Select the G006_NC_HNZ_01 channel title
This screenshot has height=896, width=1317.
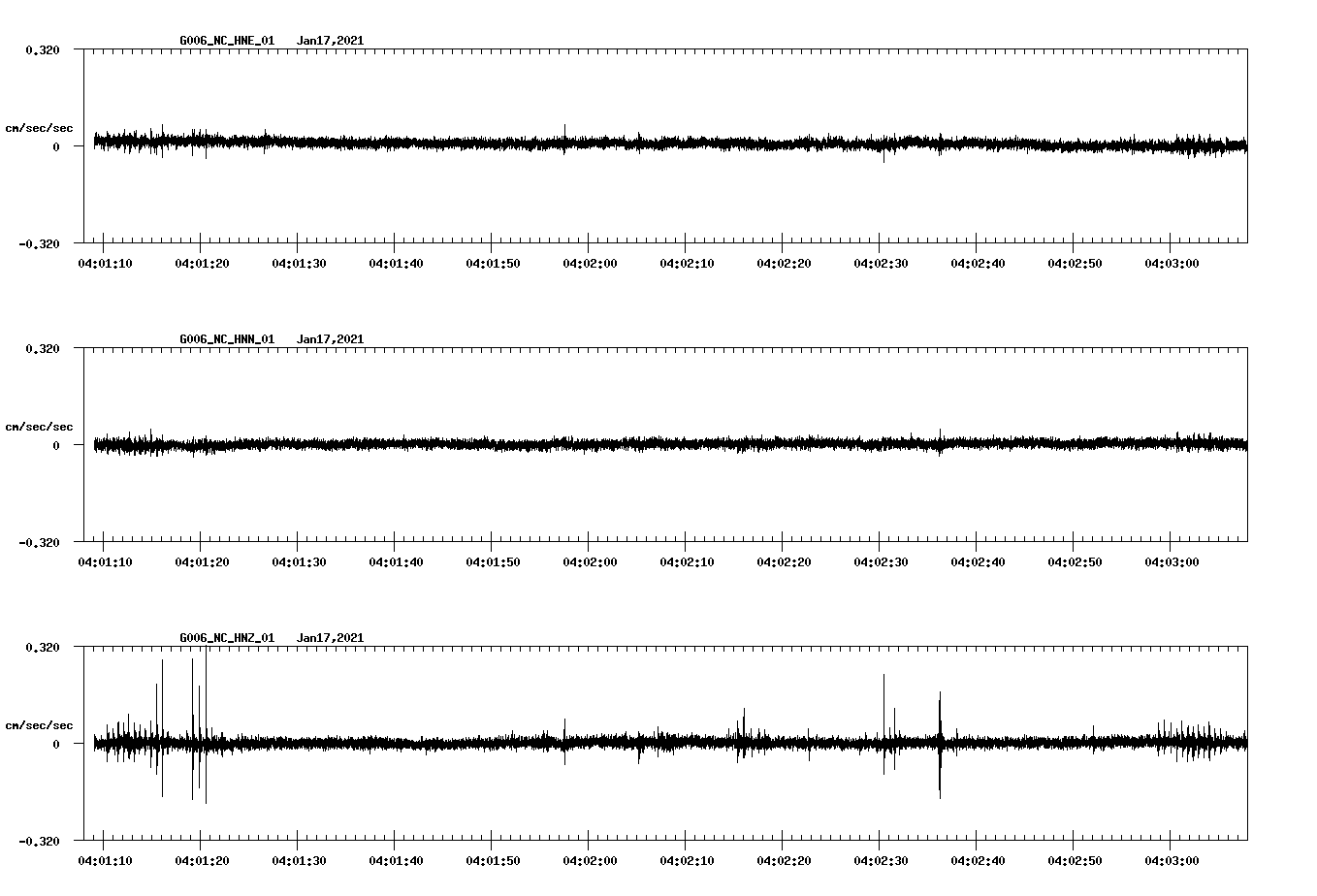(x=225, y=638)
